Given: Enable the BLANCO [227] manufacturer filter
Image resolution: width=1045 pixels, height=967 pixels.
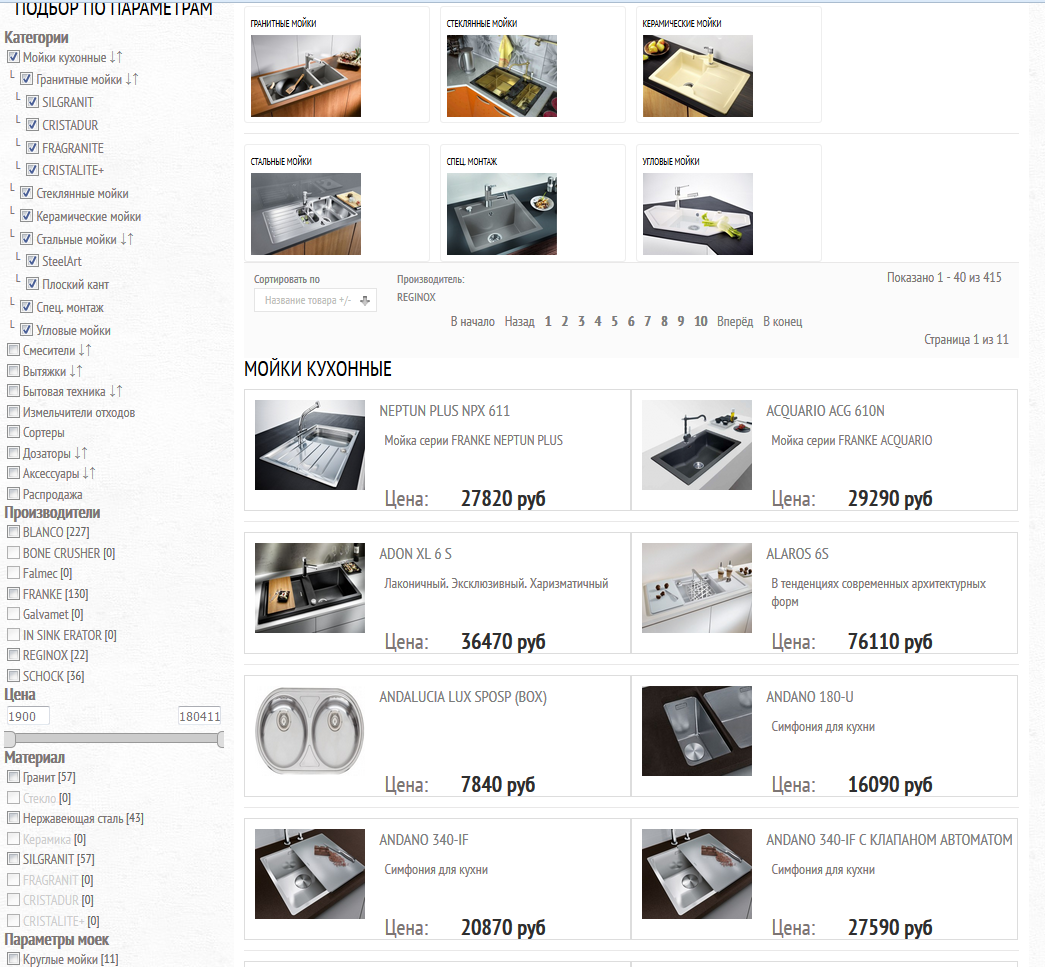Looking at the screenshot, I should pyautogui.click(x=13, y=532).
